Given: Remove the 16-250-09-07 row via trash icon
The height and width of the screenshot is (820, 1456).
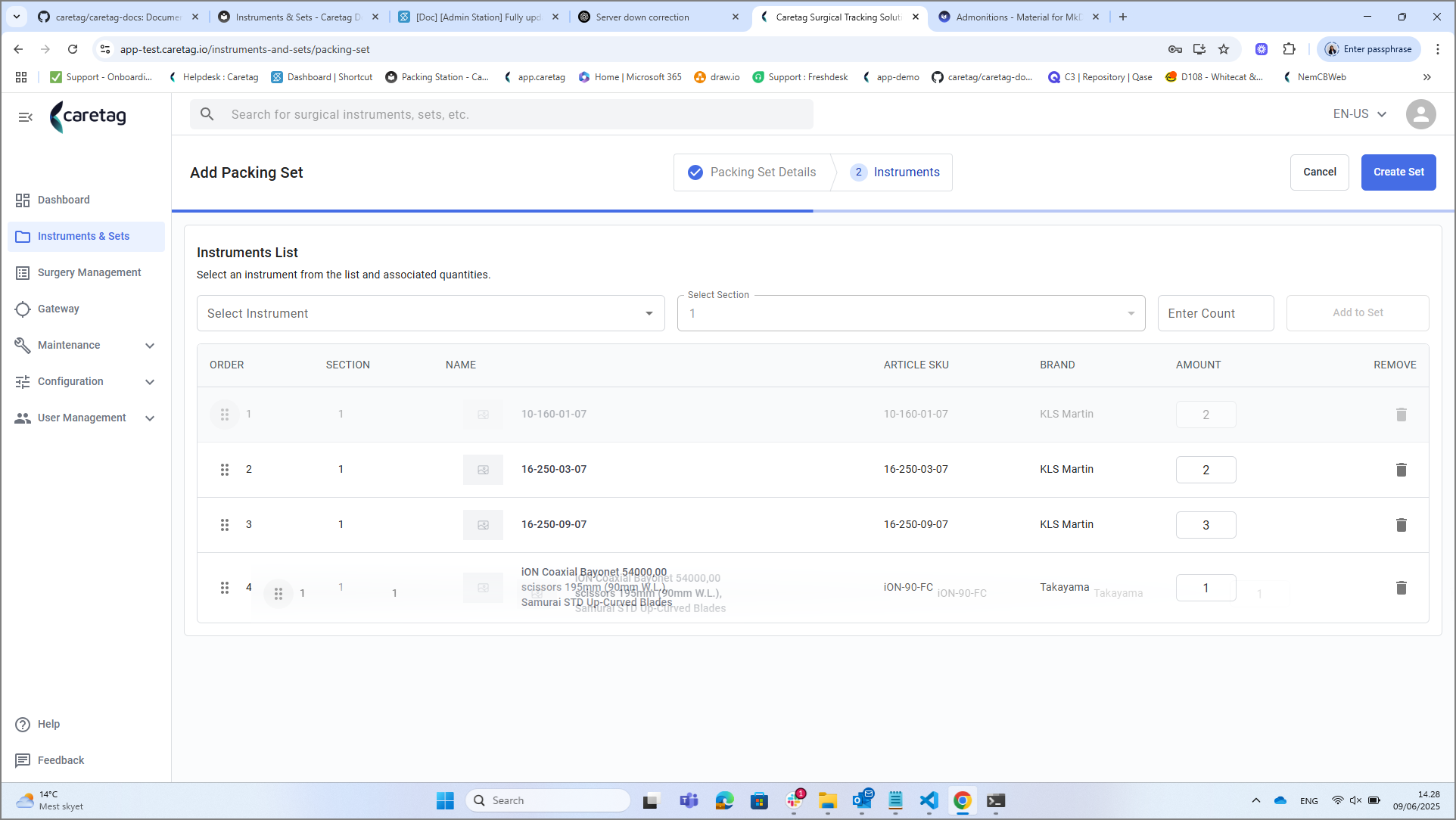Looking at the screenshot, I should (1401, 525).
